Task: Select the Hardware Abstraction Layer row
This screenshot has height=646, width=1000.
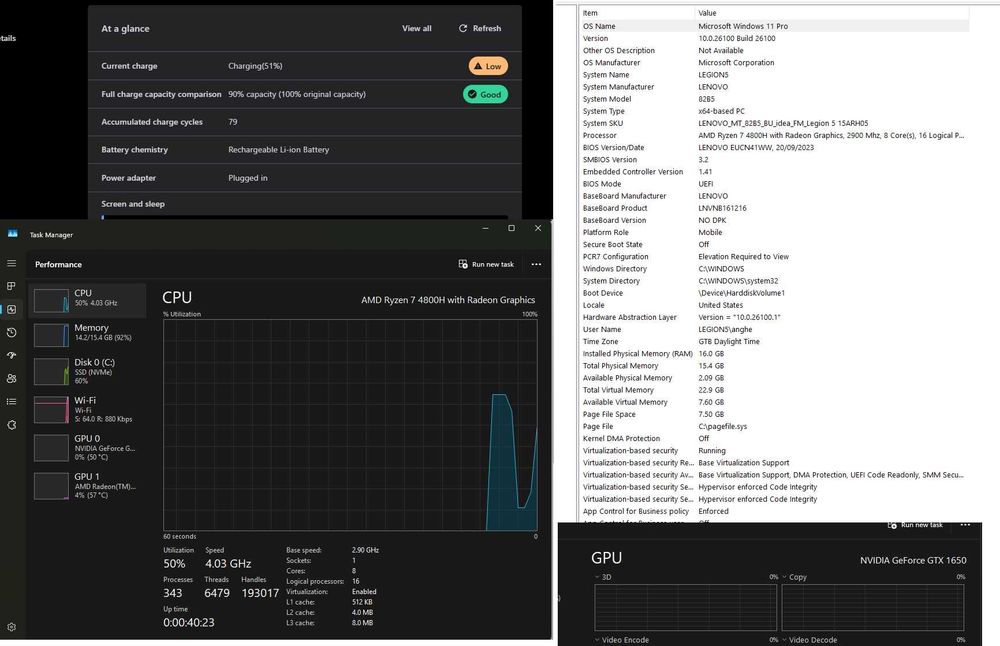Action: (x=774, y=317)
